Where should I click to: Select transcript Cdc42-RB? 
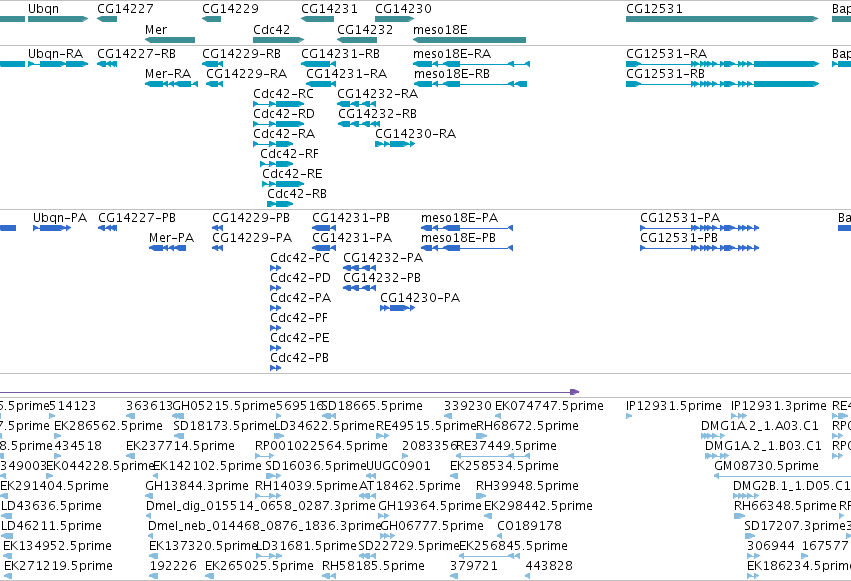pos(296,194)
